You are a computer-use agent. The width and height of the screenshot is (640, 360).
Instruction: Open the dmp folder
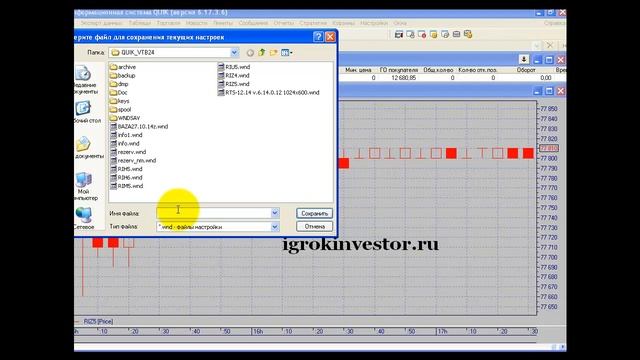pyautogui.click(x=119, y=84)
